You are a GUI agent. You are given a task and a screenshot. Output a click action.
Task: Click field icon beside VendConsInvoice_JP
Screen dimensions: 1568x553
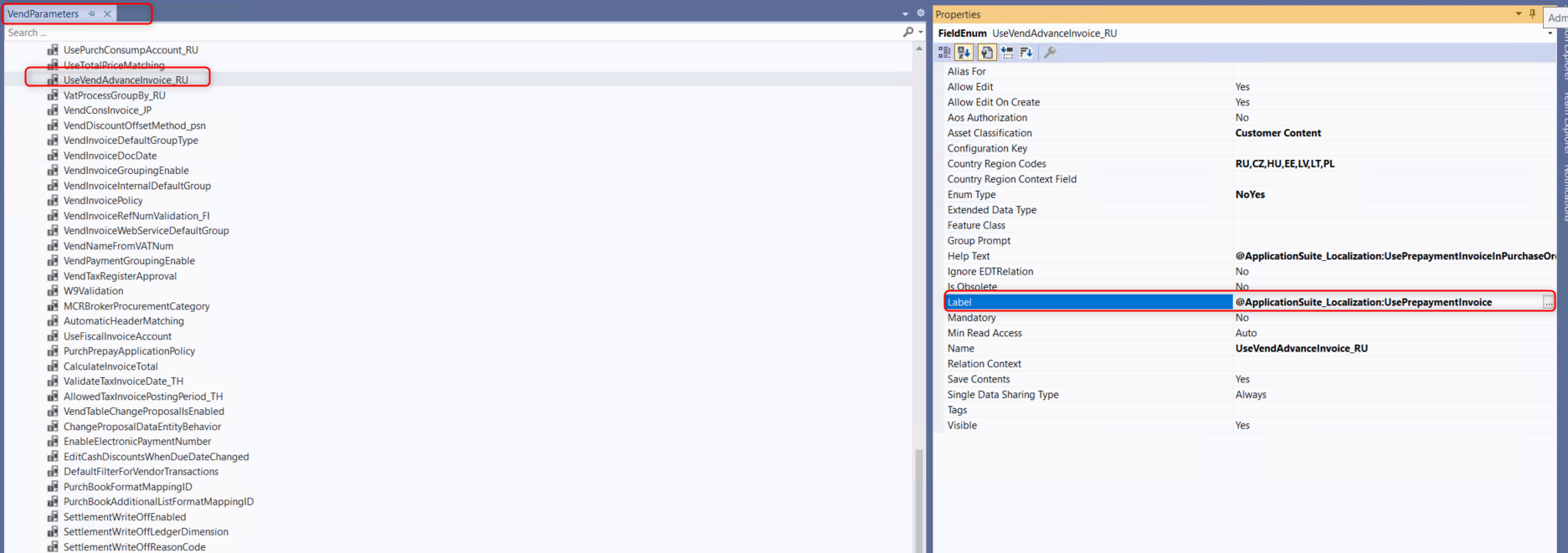[53, 110]
